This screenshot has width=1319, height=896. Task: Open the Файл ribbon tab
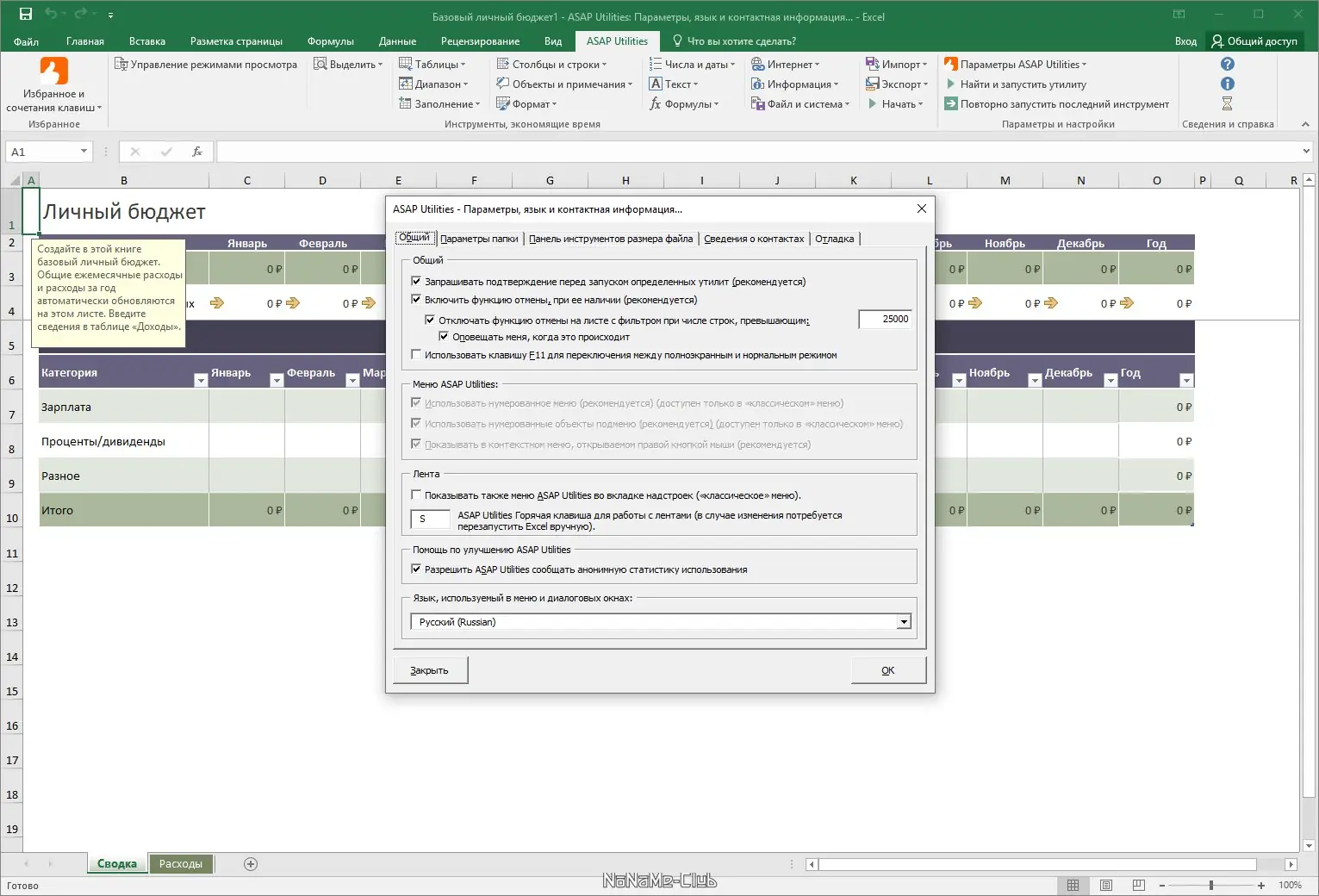(x=26, y=41)
